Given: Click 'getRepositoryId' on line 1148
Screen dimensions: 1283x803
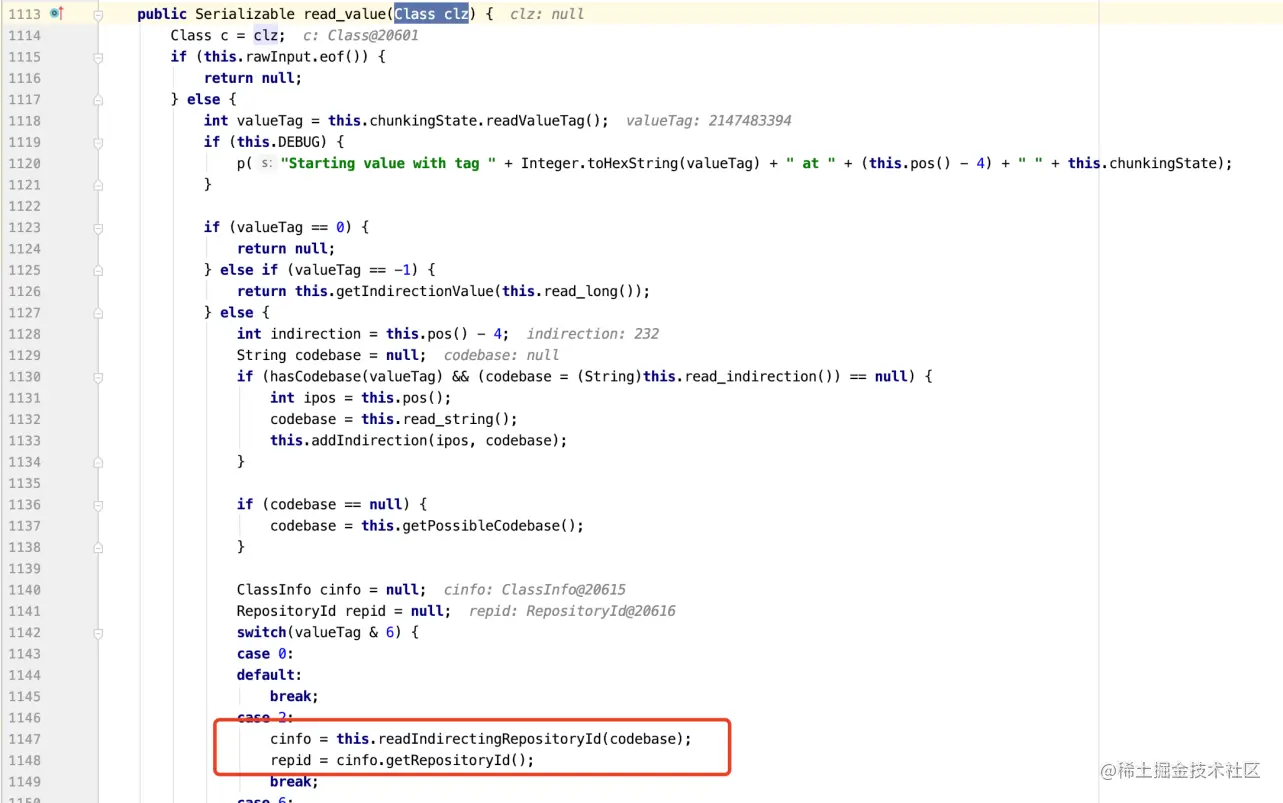Looking at the screenshot, I should 448,760.
